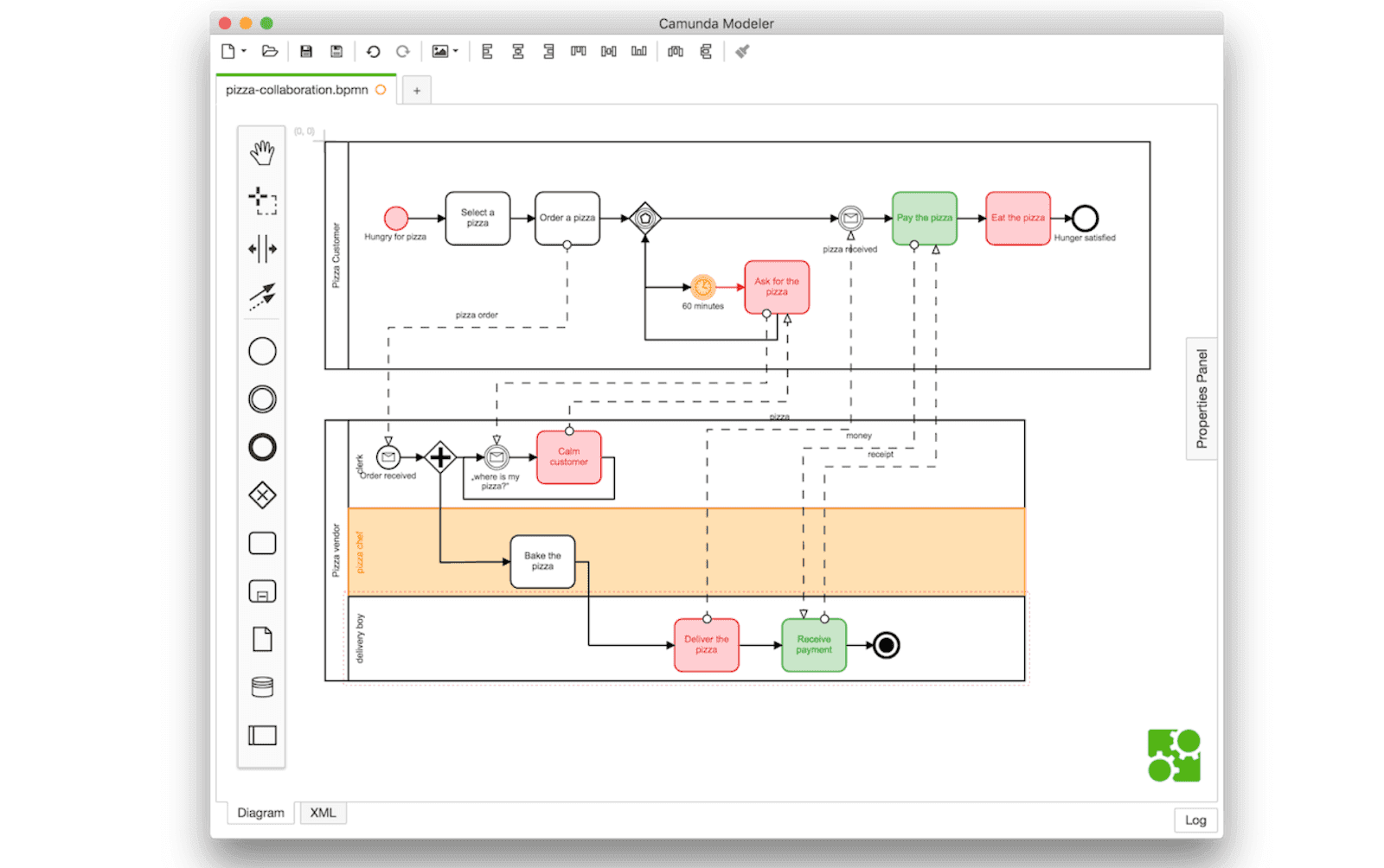Image resolution: width=1384 pixels, height=868 pixels.
Task: Activate the Lasso selection tool
Action: click(x=261, y=201)
